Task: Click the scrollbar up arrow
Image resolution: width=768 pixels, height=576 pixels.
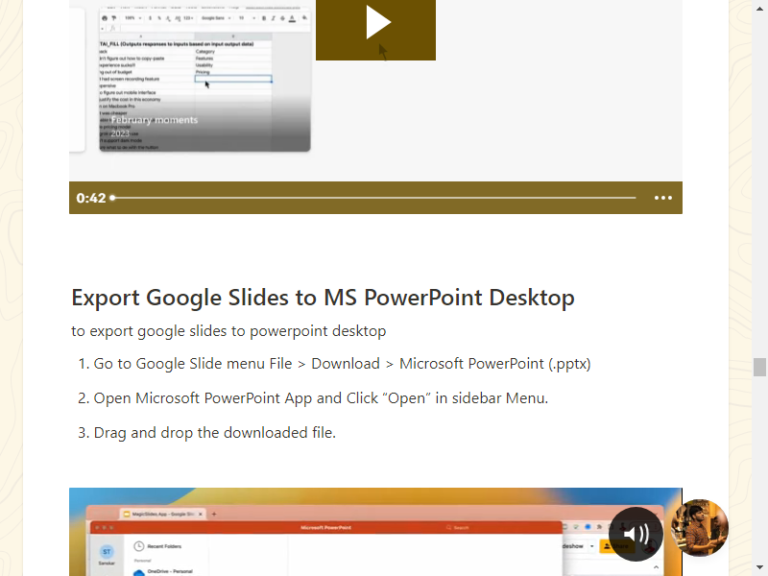Action: 760,8
